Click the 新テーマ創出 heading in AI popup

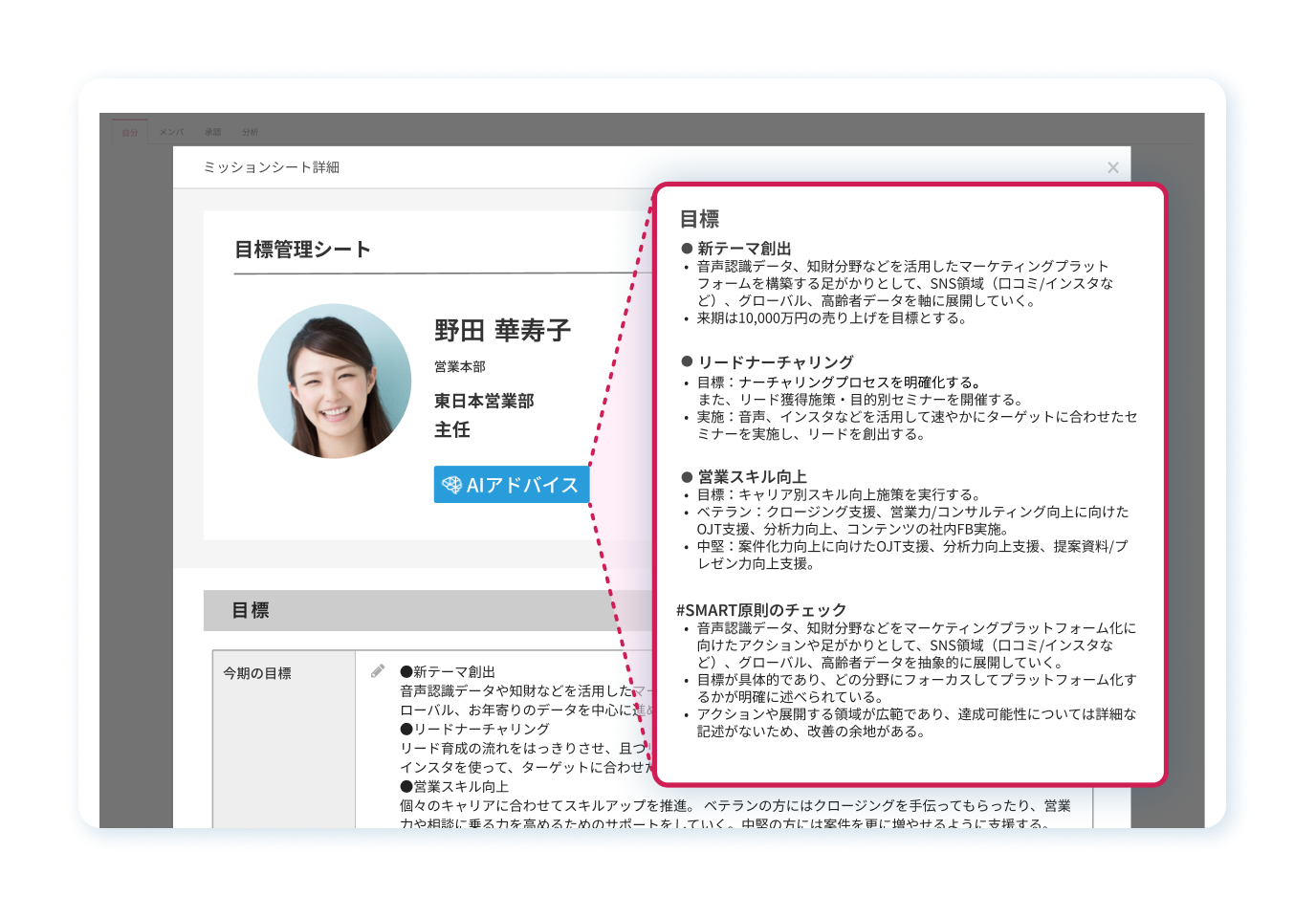tap(743, 249)
